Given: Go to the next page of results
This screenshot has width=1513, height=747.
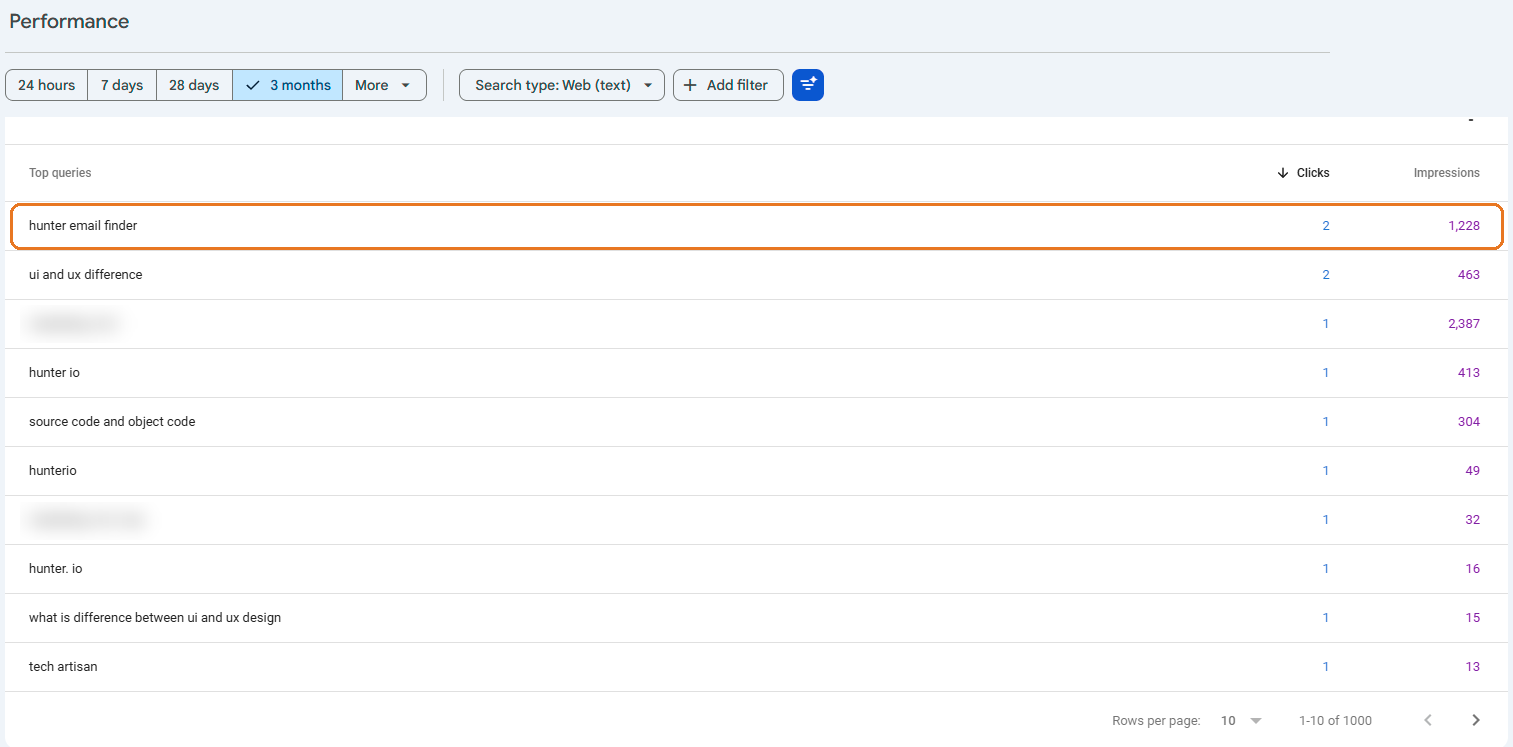Looking at the screenshot, I should click(1476, 720).
